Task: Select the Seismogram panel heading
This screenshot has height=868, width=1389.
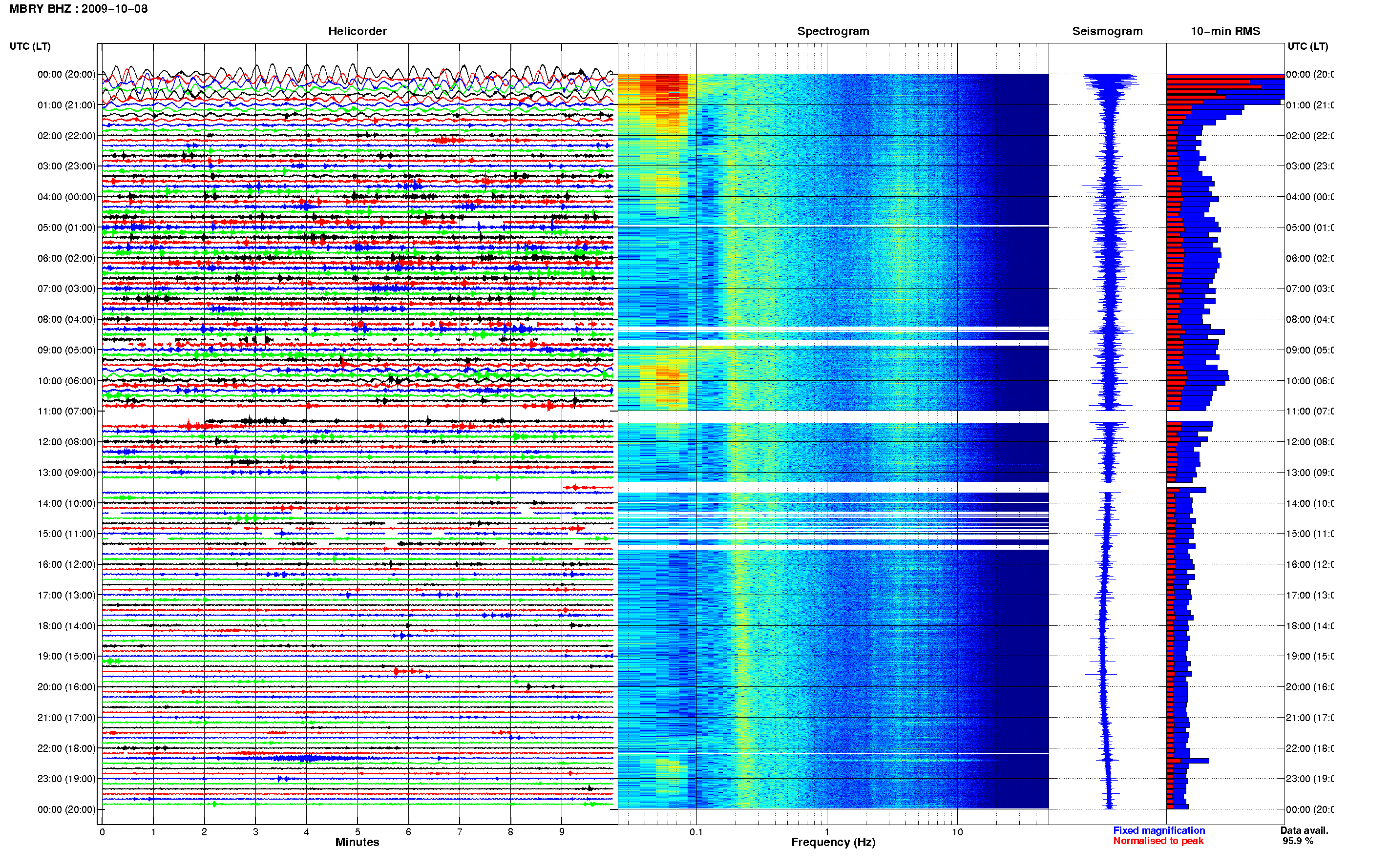Action: (1107, 31)
